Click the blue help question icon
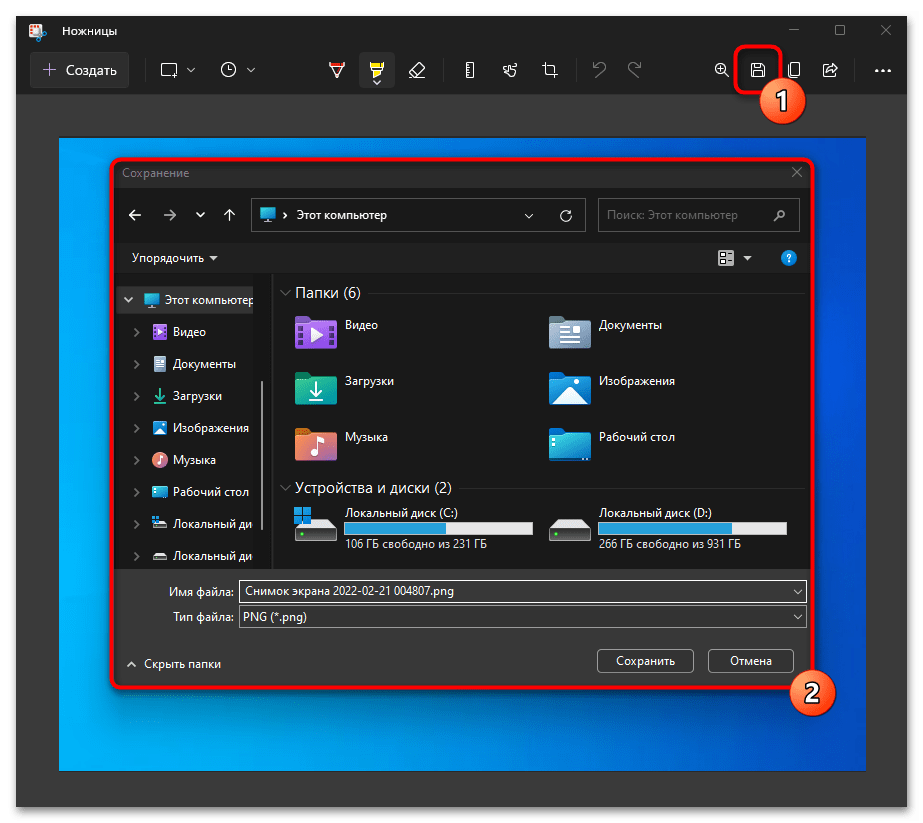 (788, 258)
